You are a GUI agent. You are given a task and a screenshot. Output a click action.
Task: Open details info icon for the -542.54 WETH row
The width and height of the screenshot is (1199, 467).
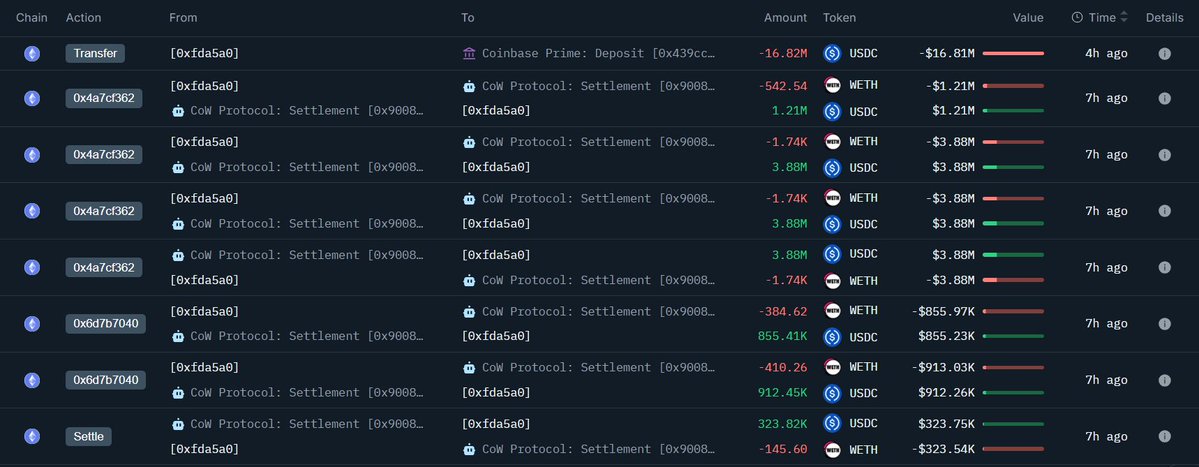tap(1165, 99)
